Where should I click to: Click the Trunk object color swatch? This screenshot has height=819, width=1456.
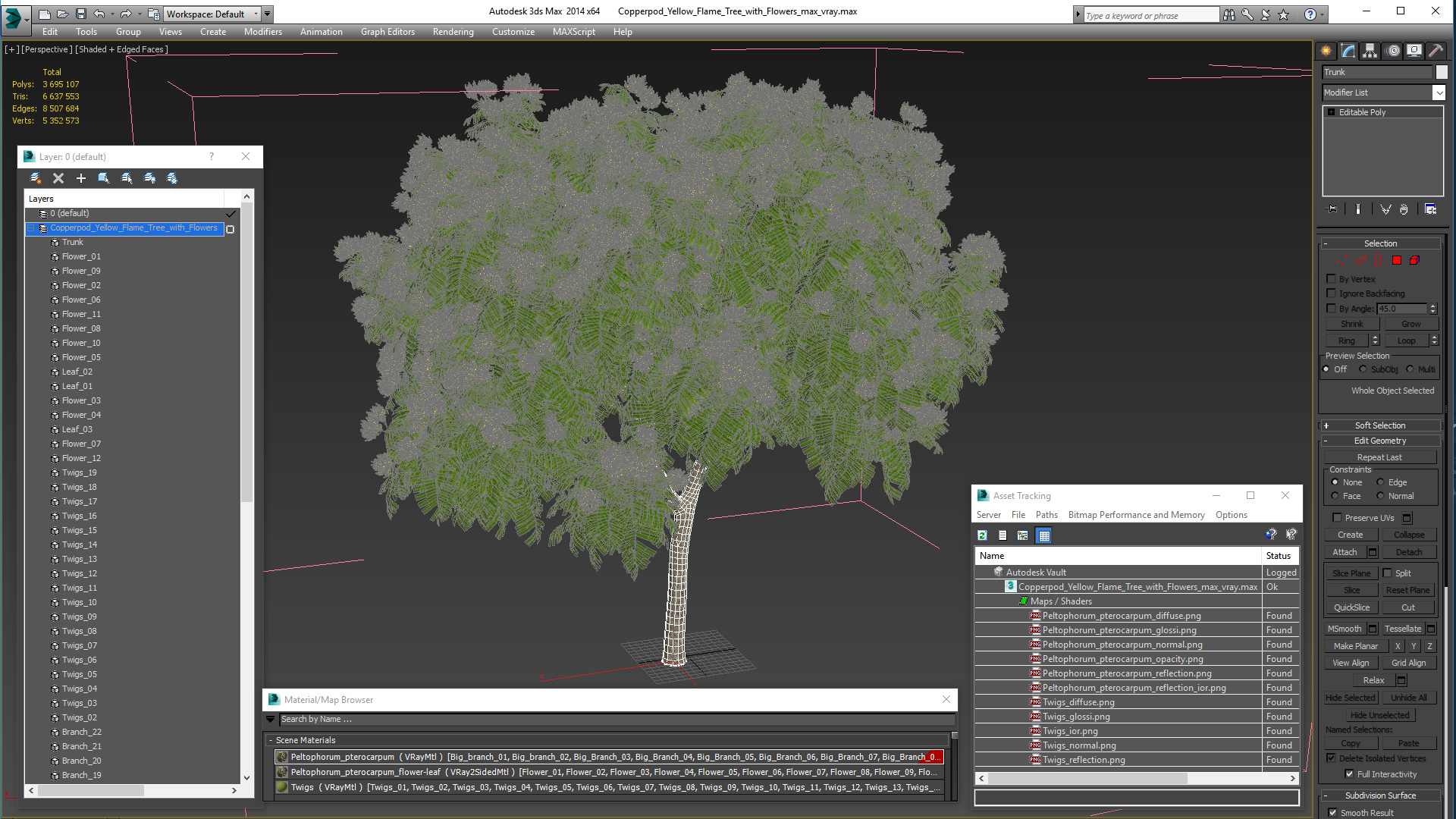point(1442,72)
